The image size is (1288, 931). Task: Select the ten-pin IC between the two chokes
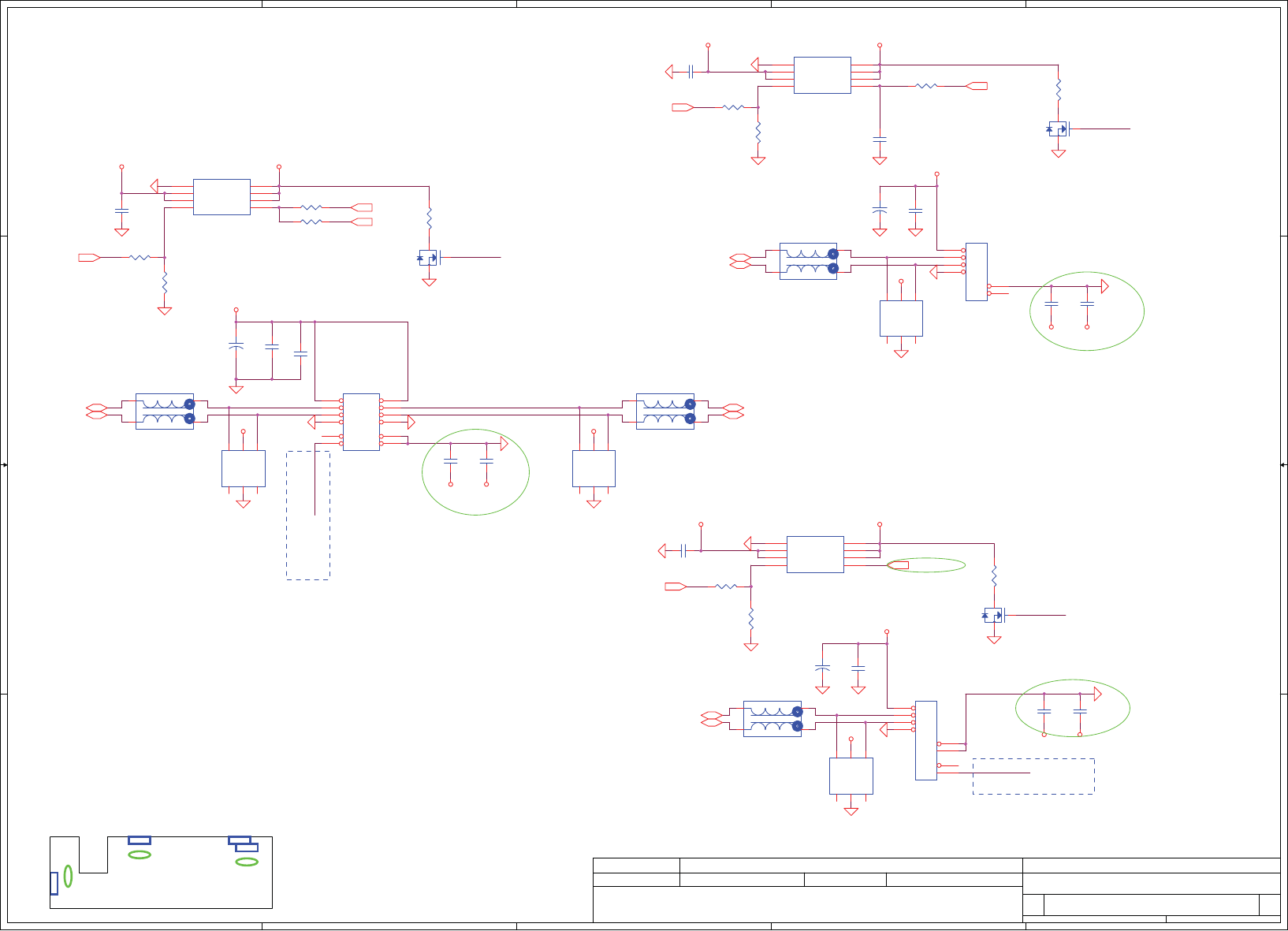361,422
